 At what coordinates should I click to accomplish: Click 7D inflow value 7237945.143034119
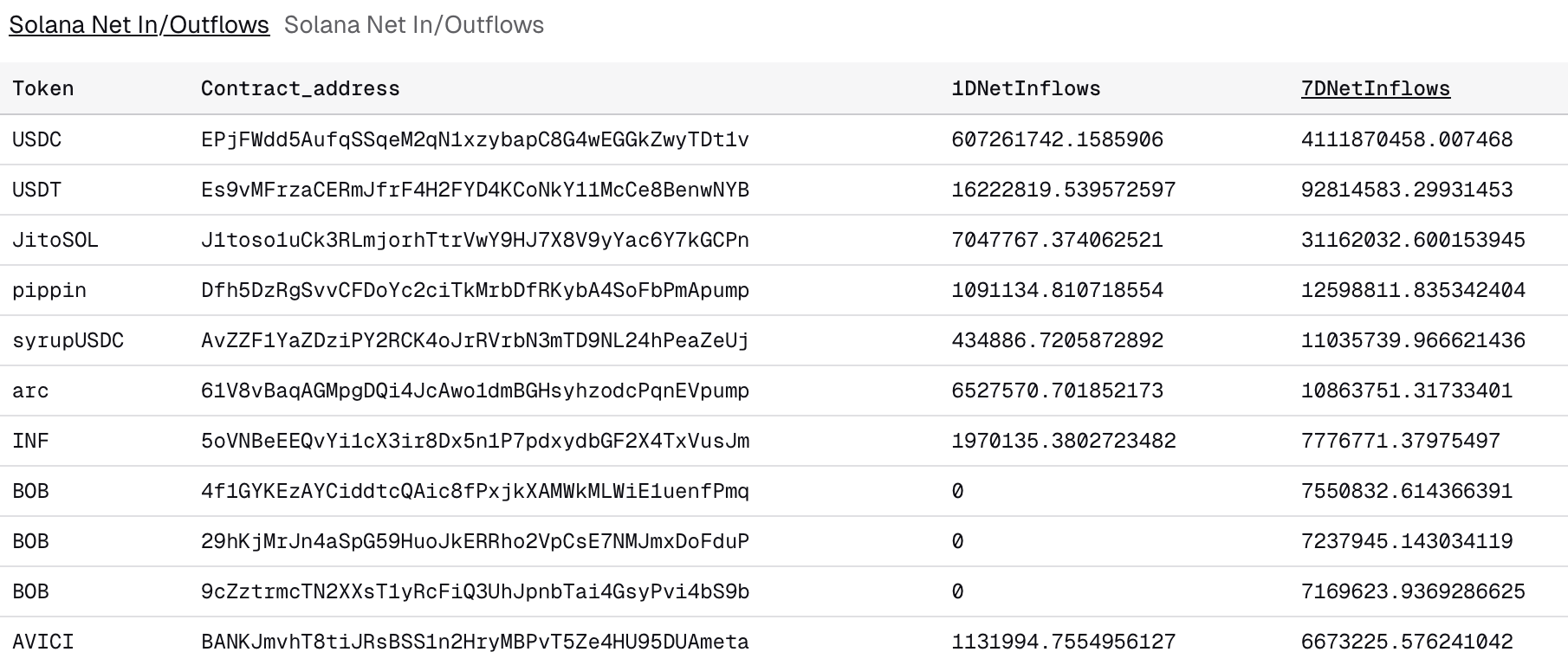pos(1407,541)
